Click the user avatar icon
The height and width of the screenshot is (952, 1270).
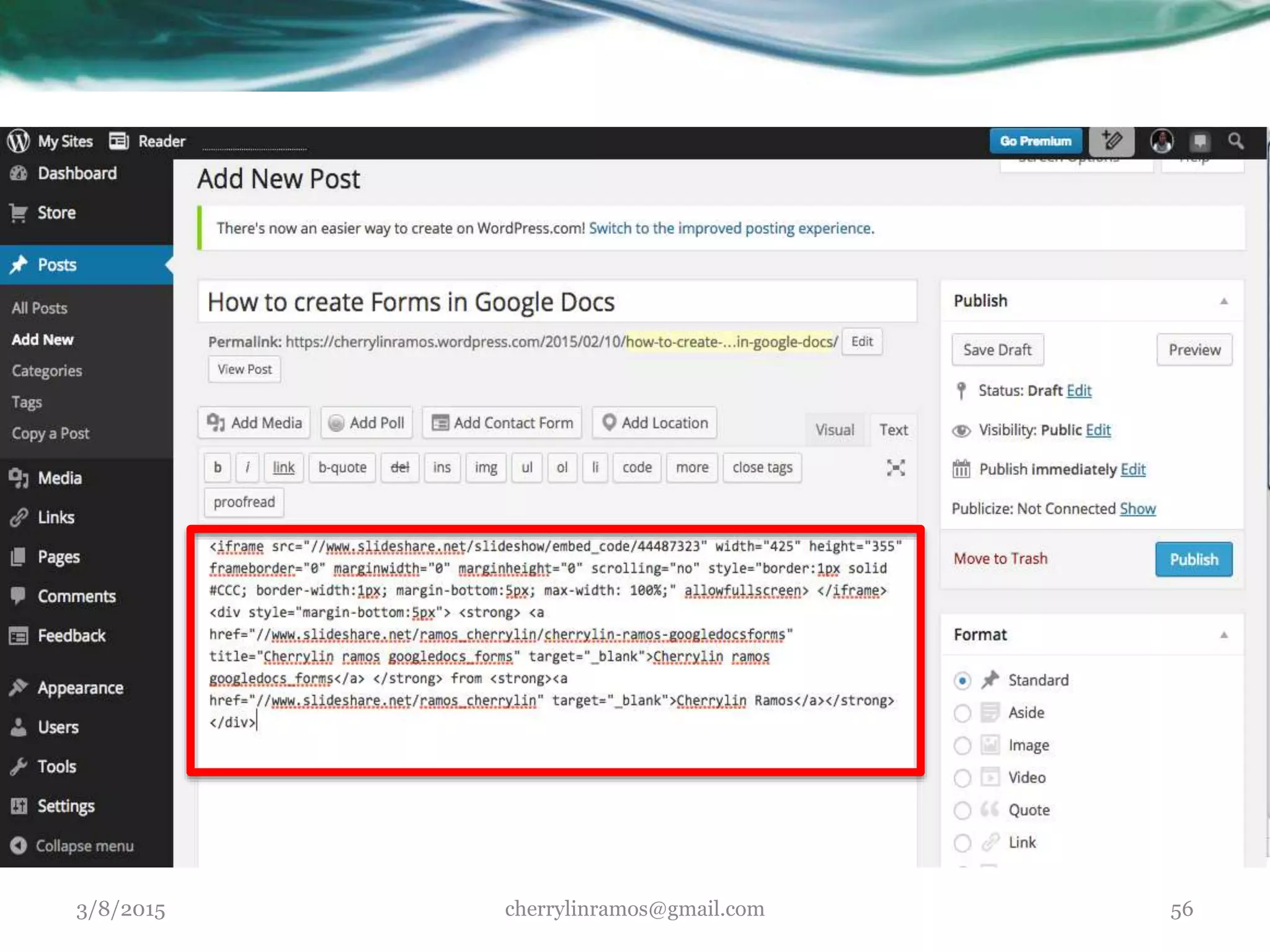1161,141
